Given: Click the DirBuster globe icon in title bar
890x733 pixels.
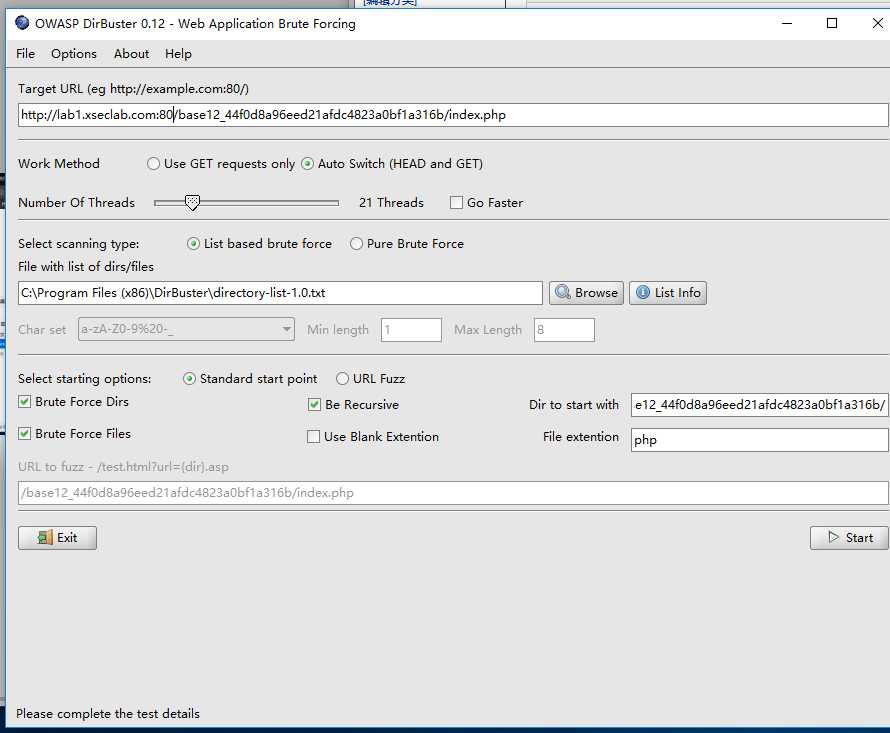Looking at the screenshot, I should (x=22, y=23).
